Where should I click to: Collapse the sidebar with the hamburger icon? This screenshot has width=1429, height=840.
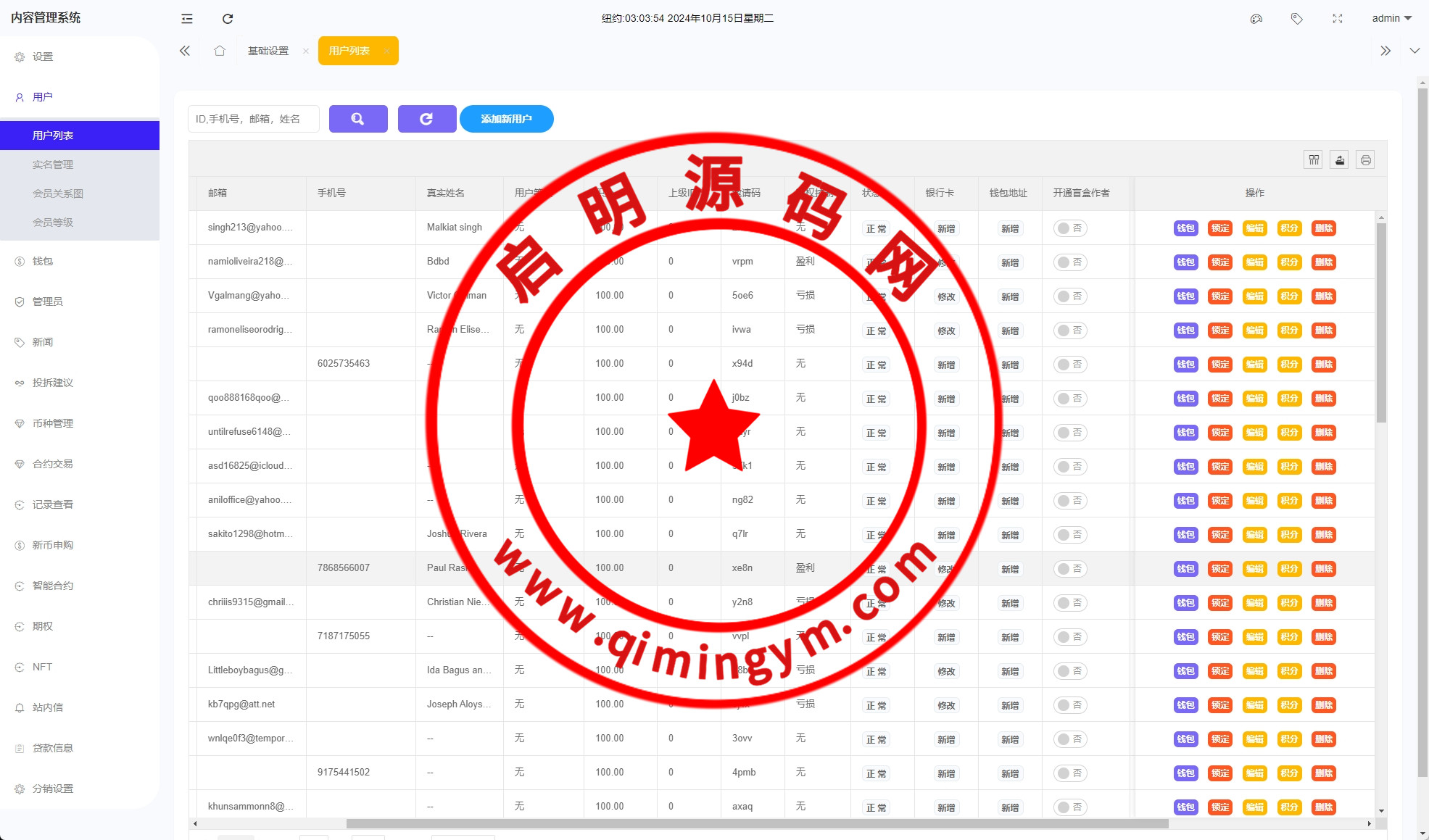point(187,19)
